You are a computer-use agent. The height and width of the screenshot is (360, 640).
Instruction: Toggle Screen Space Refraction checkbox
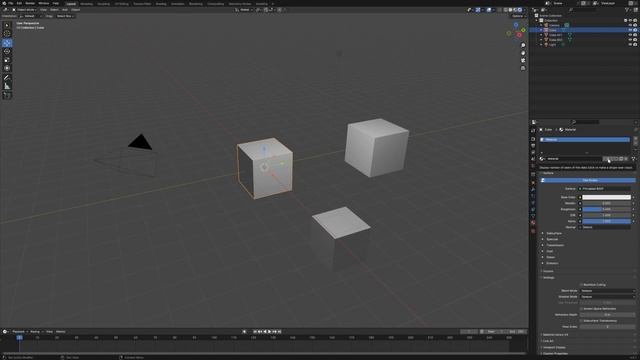[x=581, y=309]
